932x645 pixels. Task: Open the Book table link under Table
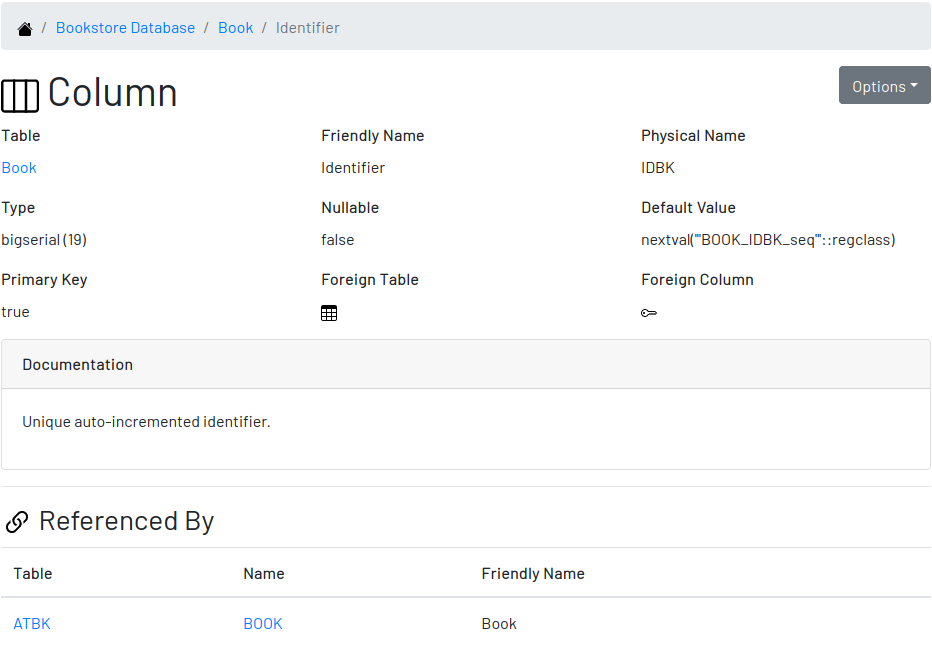[x=19, y=168]
